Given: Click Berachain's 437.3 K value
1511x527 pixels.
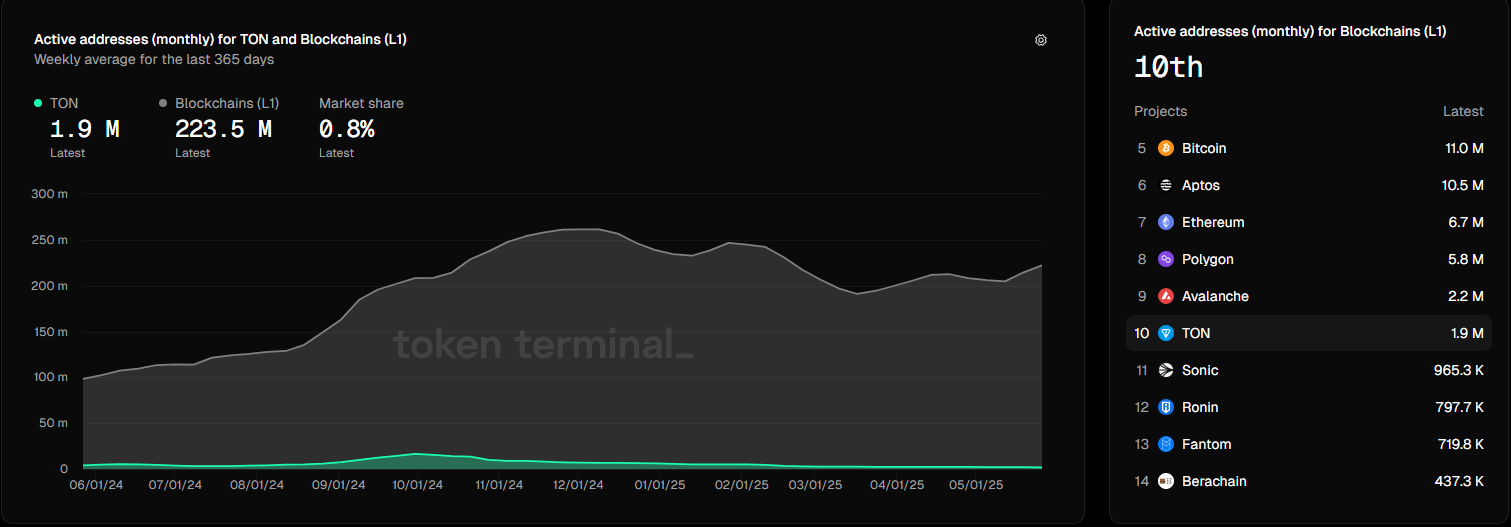Looking at the screenshot, I should [1459, 481].
